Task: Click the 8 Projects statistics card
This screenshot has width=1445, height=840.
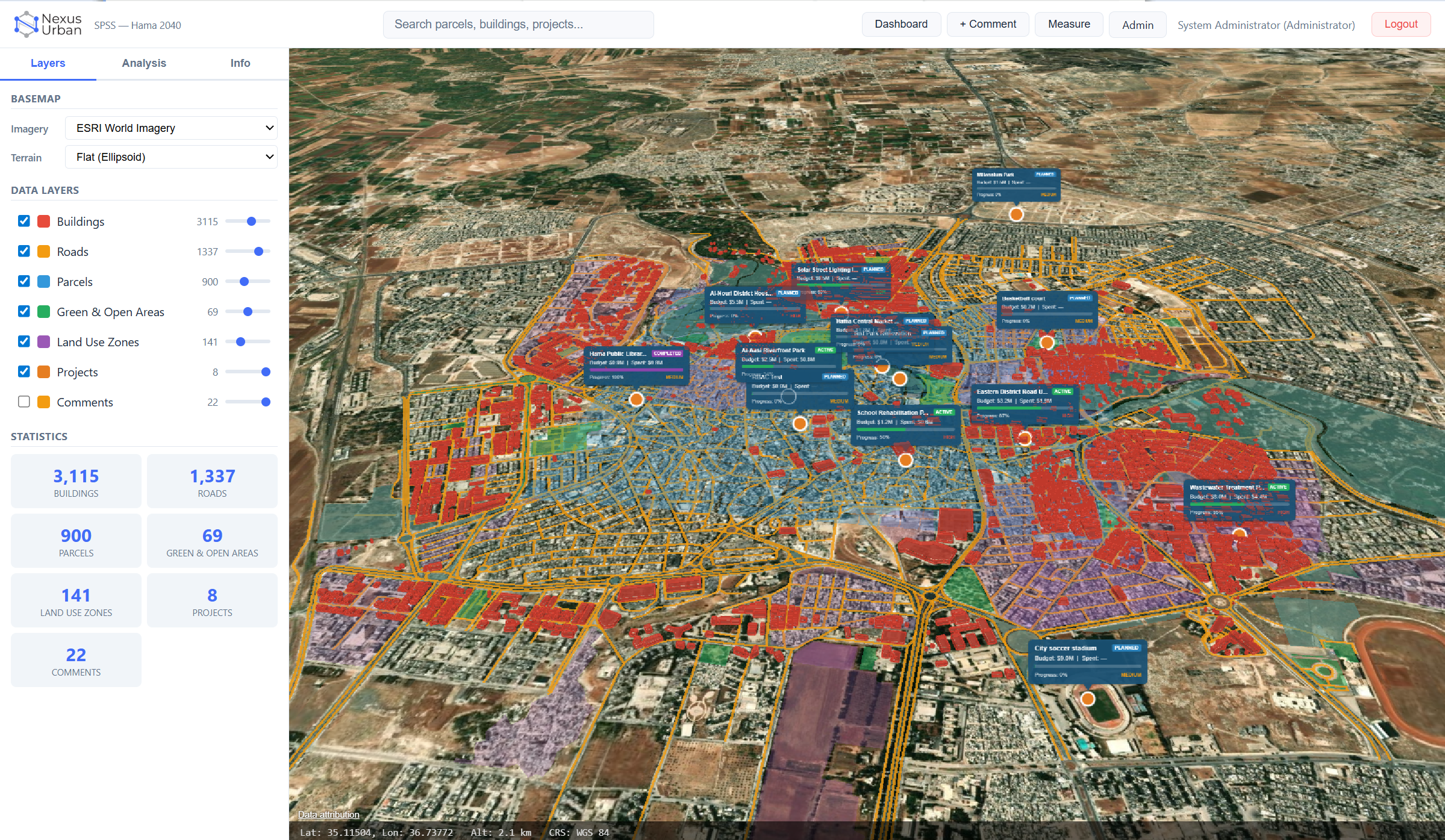Action: [x=212, y=600]
